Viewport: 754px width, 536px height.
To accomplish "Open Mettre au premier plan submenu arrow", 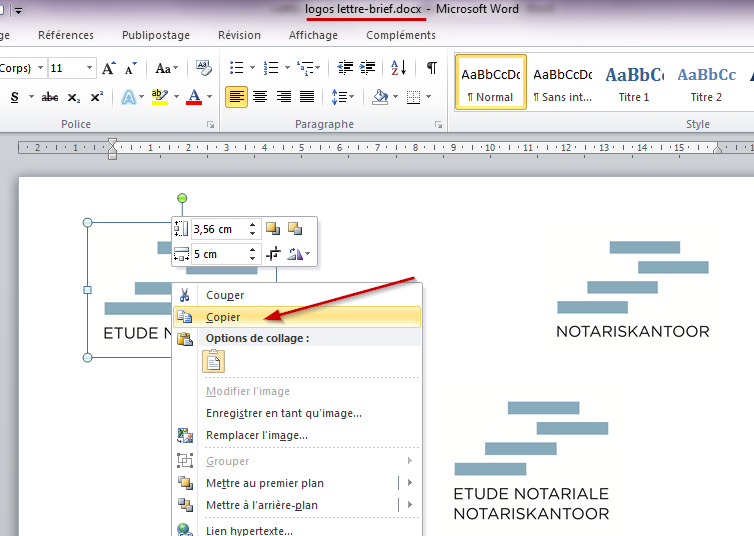I will [x=410, y=483].
